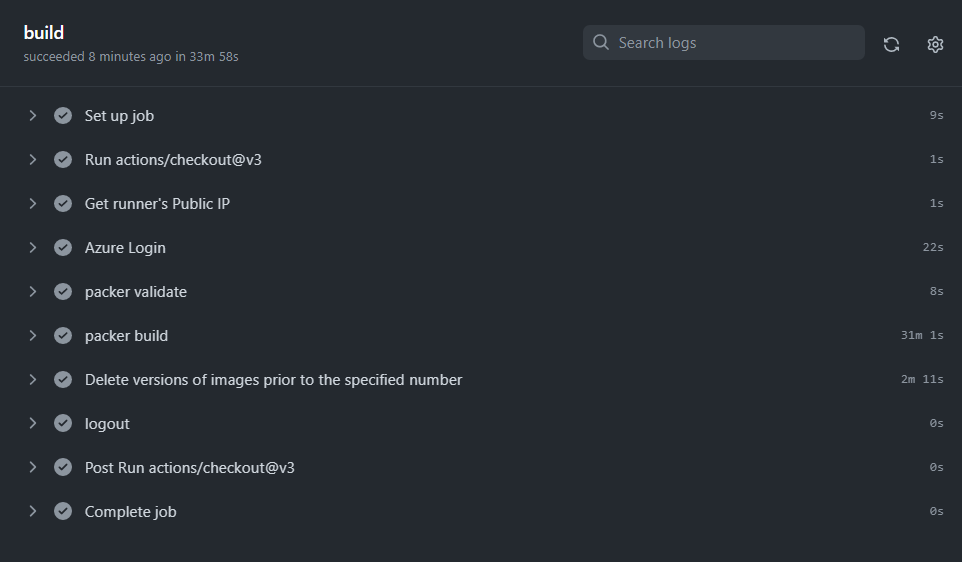The width and height of the screenshot is (962, 562).
Task: Click the success checkmark beside Complete job
Action: [63, 512]
